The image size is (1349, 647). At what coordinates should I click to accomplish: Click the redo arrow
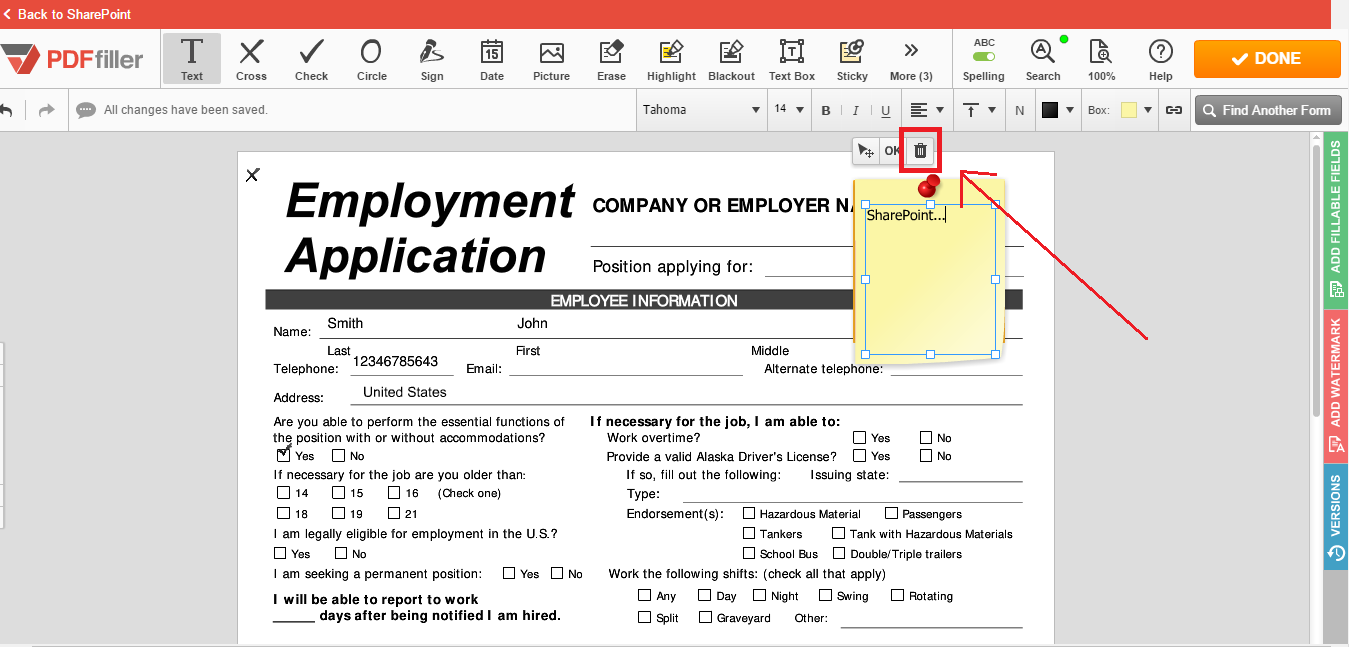coord(46,110)
